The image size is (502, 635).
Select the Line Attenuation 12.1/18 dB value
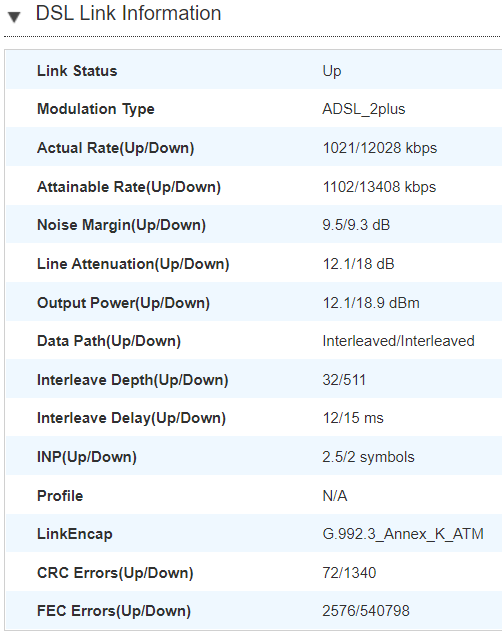[358, 264]
